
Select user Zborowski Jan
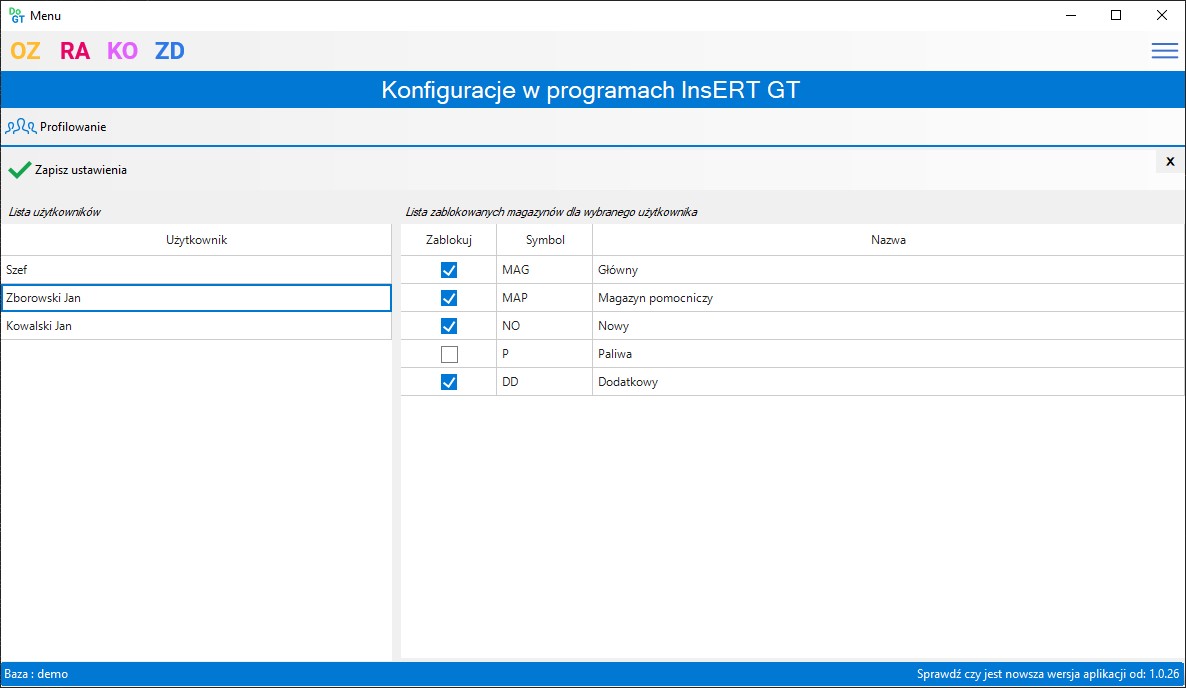tap(196, 298)
